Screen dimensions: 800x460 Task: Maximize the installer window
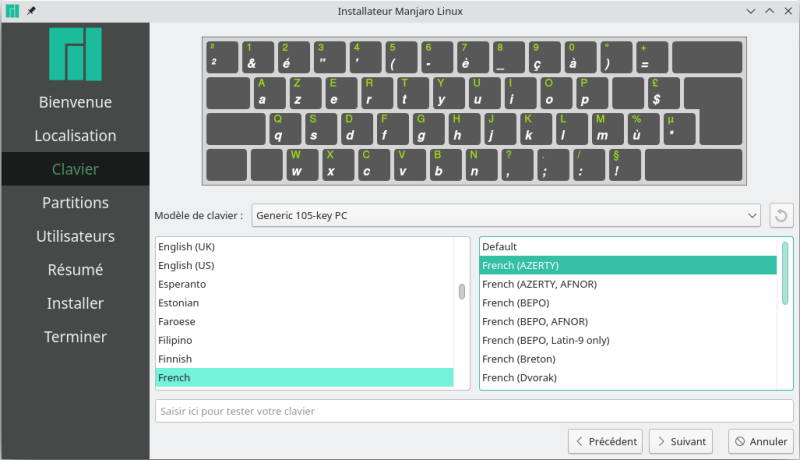tap(769, 11)
